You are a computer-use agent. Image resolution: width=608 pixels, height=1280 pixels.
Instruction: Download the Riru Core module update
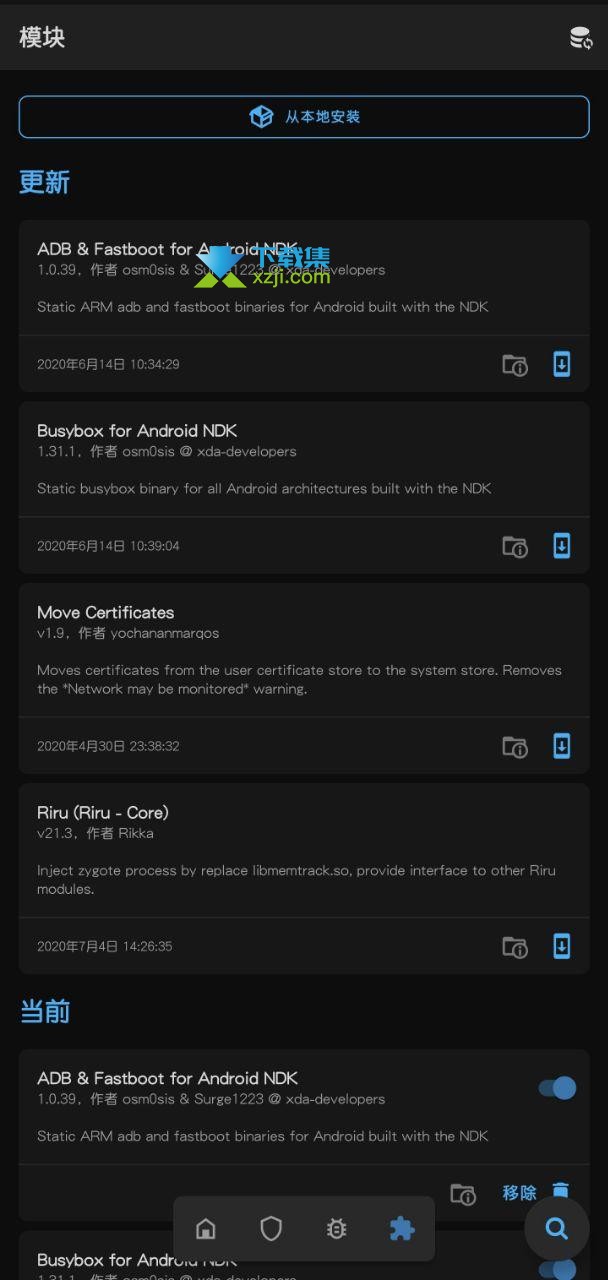(x=562, y=946)
